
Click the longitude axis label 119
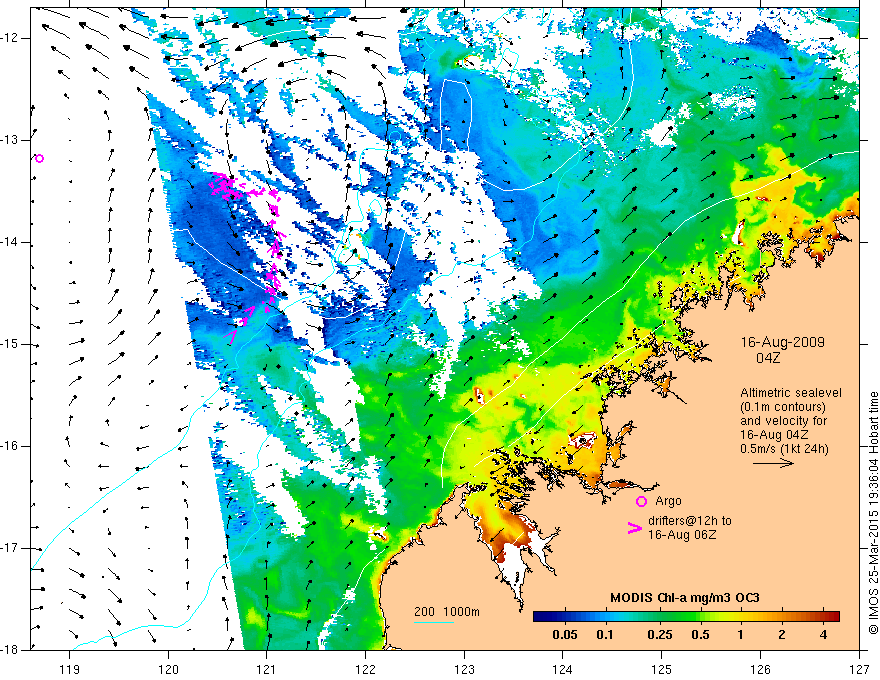[x=69, y=669]
